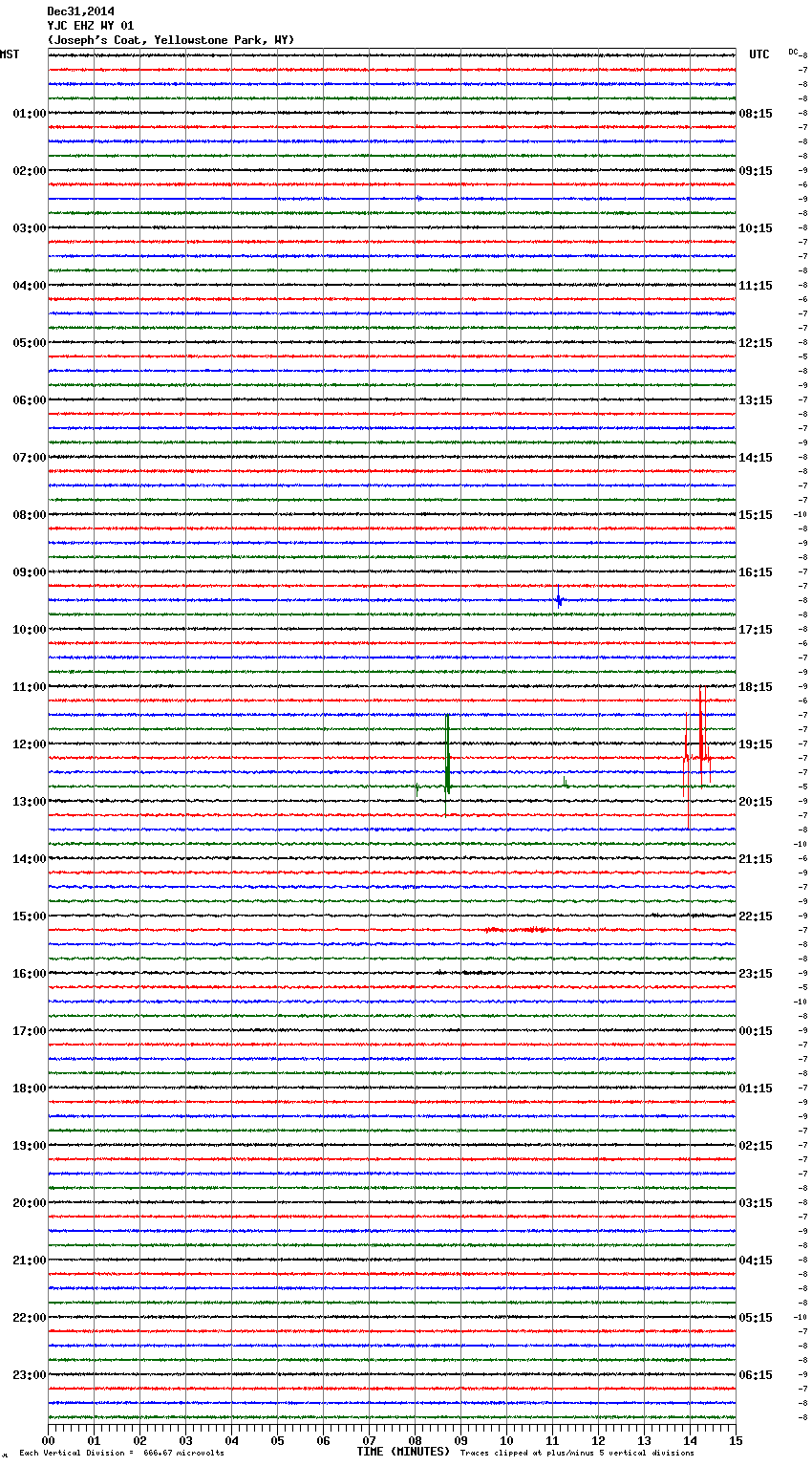812x1466 pixels.
Task: Click the small green blip past minute 11
Action: pos(566,783)
